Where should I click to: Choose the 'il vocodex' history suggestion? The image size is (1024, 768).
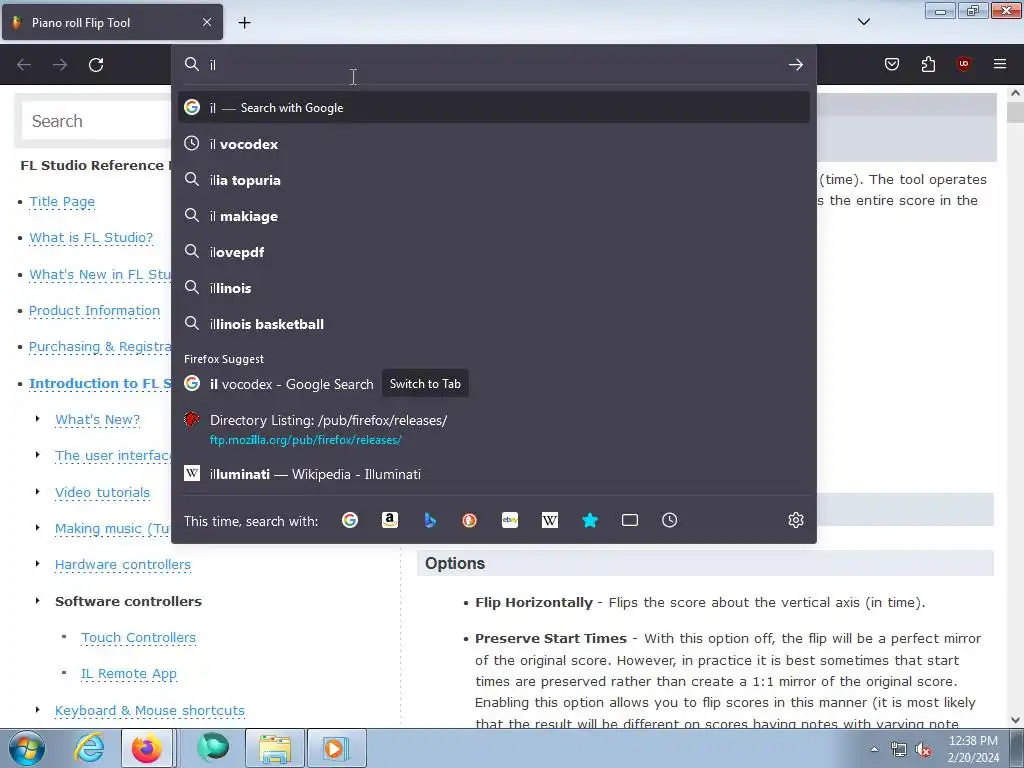(494, 144)
